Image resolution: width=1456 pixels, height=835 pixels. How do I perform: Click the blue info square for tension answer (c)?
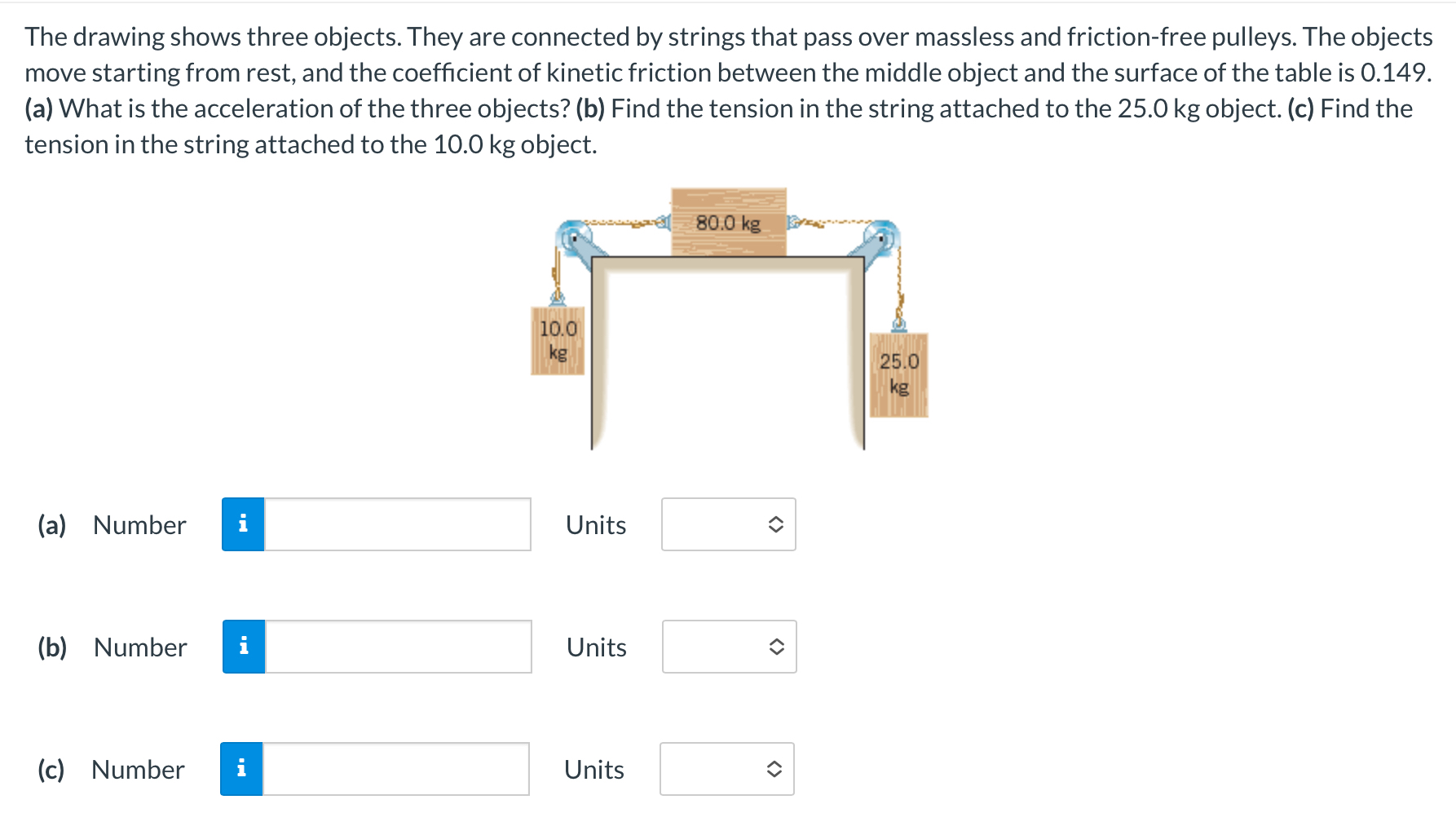click(241, 768)
